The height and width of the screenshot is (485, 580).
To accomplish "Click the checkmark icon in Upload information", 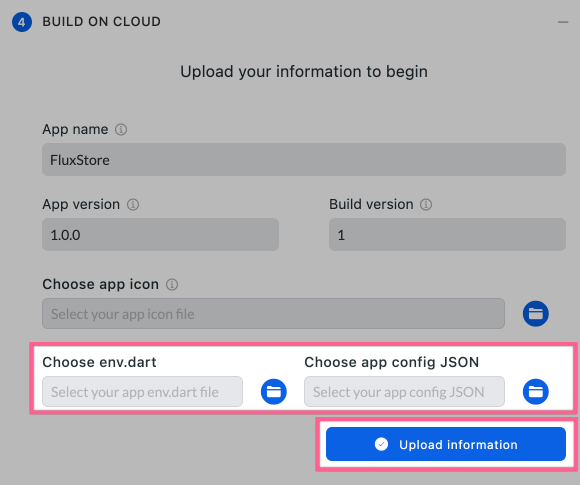I will [x=381, y=444].
